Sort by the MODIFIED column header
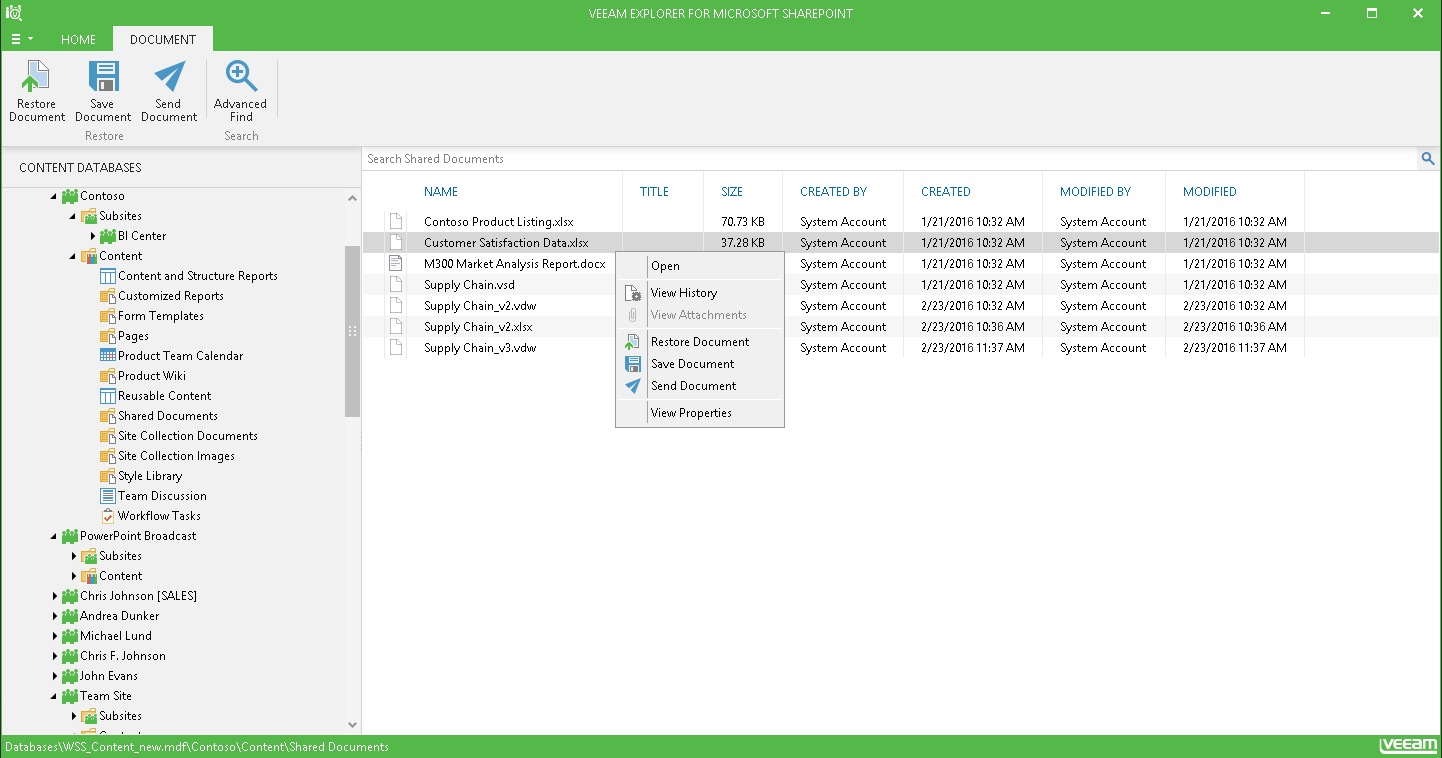The image size is (1442, 758). 1210,192
